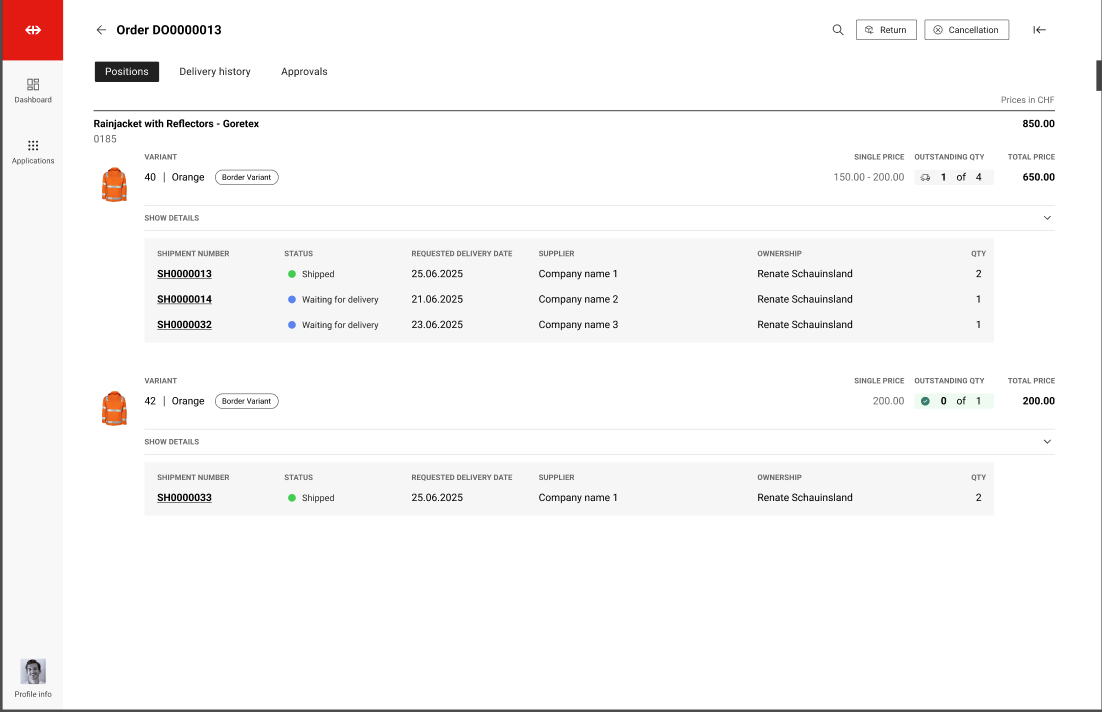This screenshot has width=1102, height=712.
Task: Select the Positions tab
Action: (127, 72)
